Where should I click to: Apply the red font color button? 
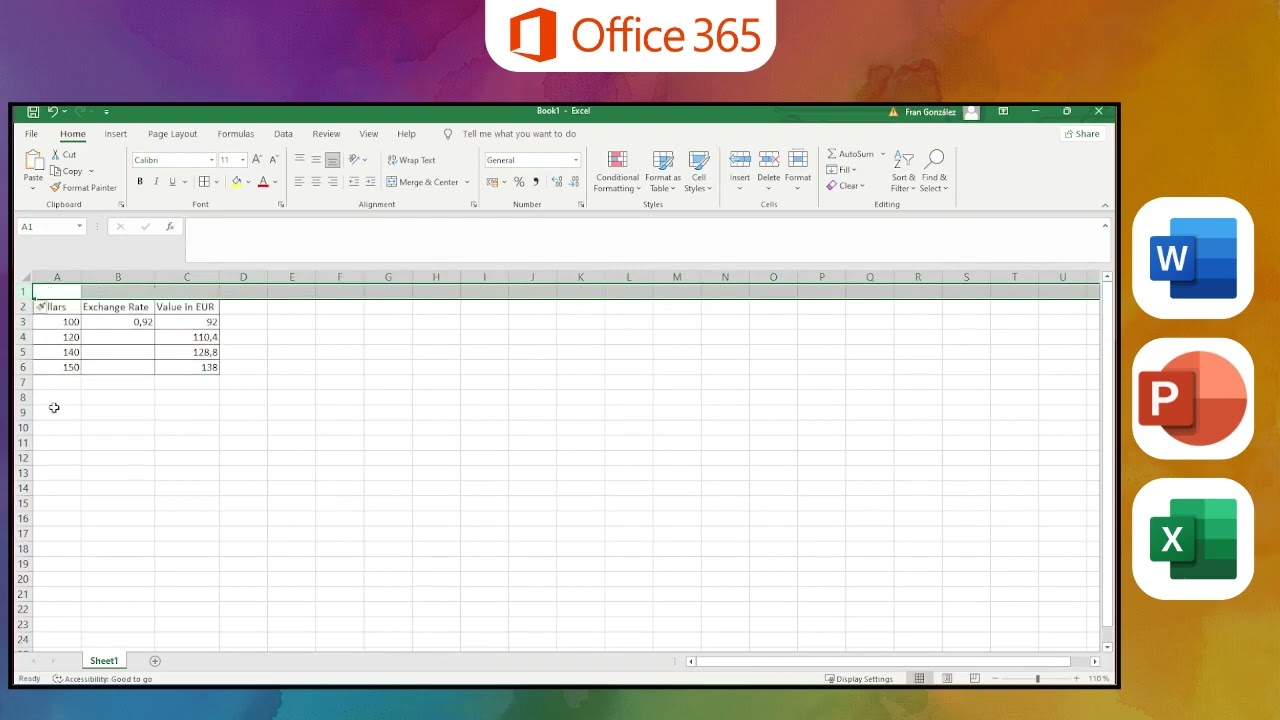pos(263,182)
